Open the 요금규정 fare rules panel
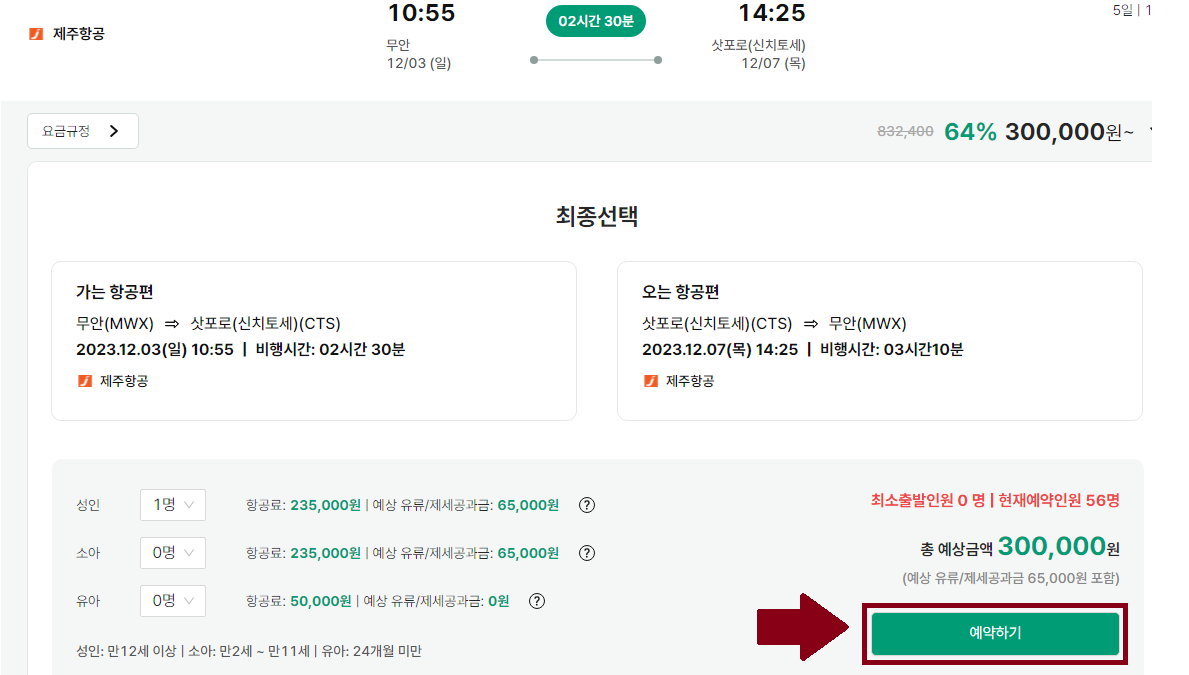Viewport: 1189px width, 675px height. click(83, 131)
